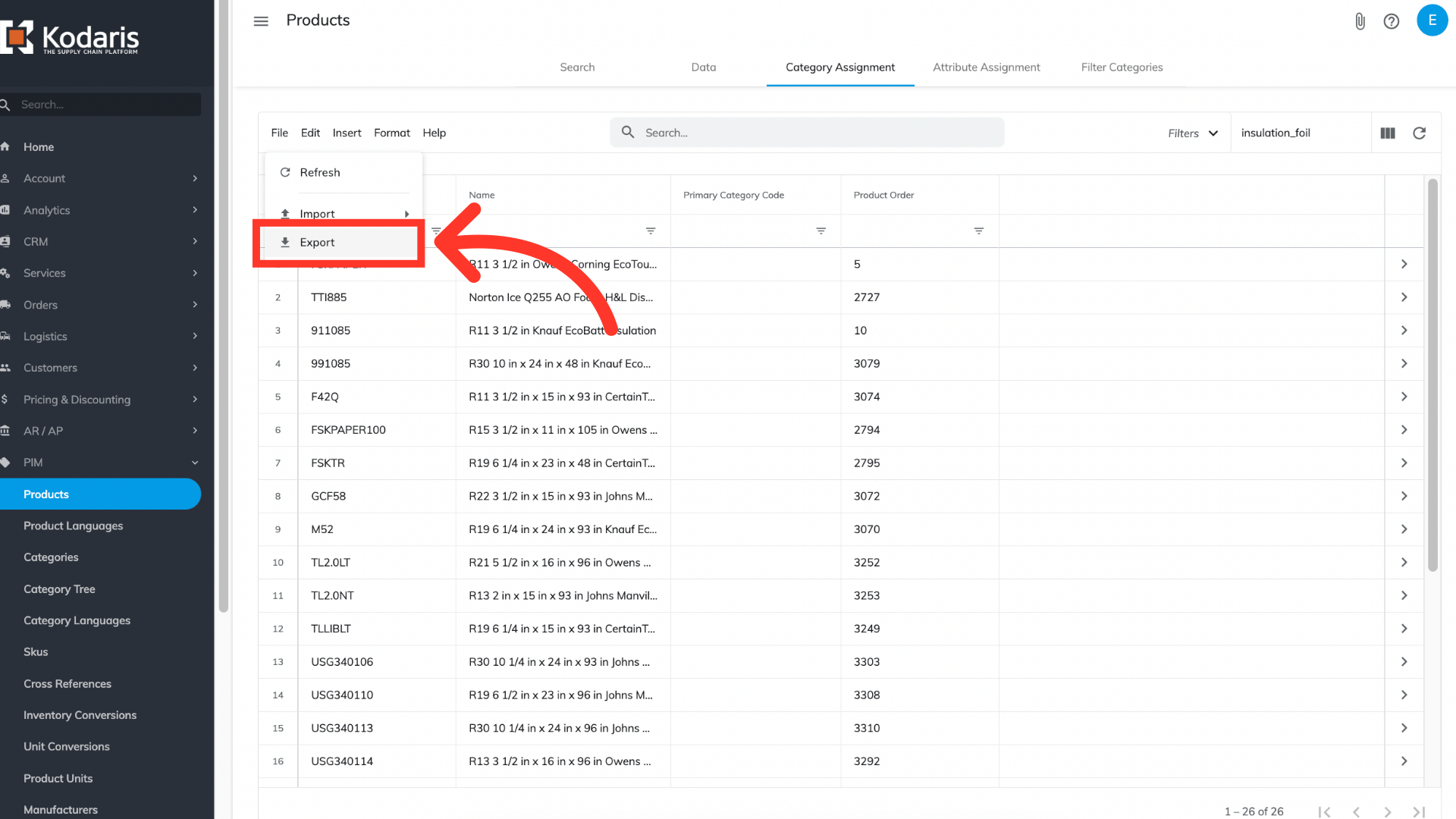Choose Refresh in the File menu
Viewport: 1456px width, 819px height.
(319, 173)
